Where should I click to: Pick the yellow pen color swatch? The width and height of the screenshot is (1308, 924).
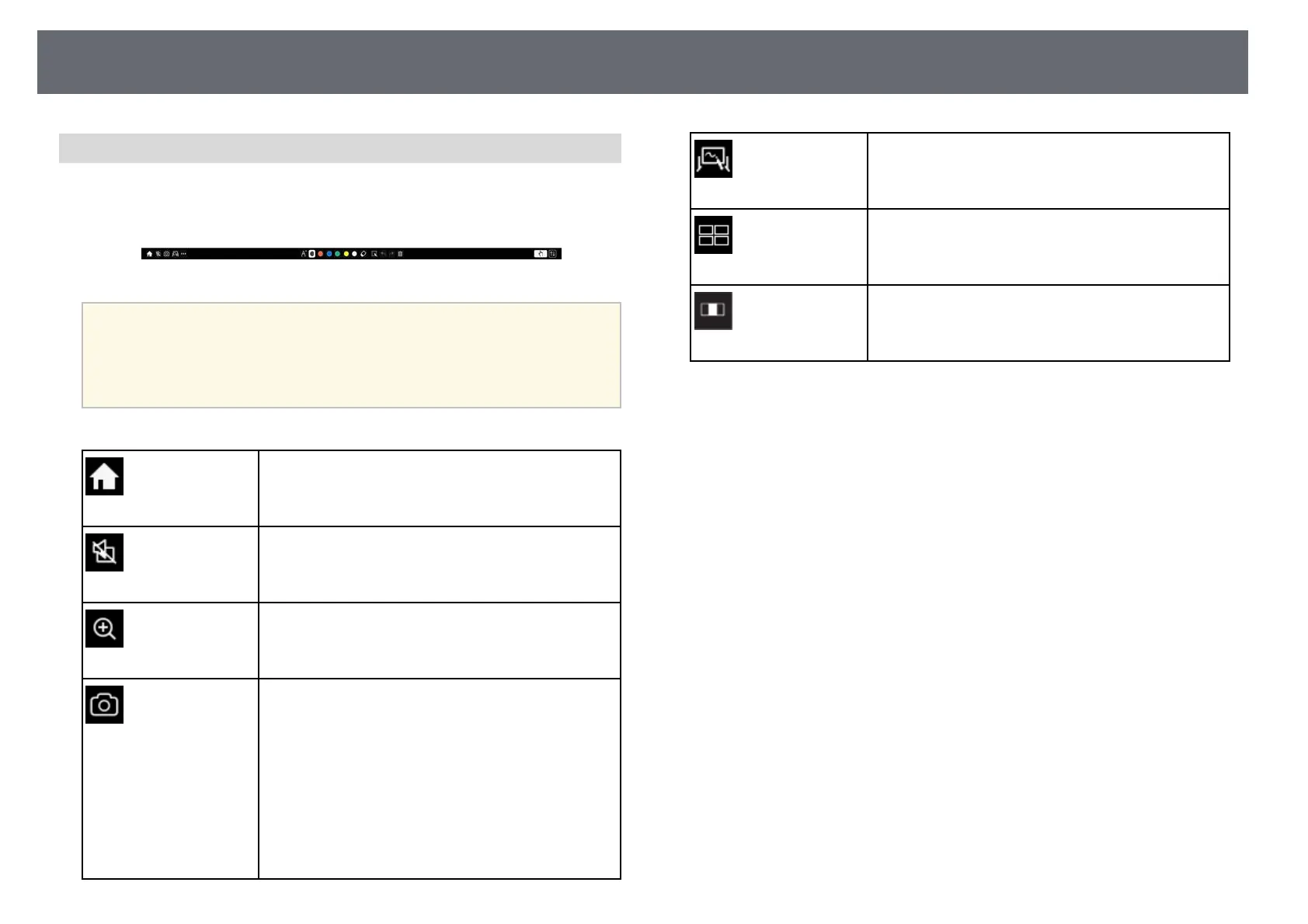tap(346, 254)
